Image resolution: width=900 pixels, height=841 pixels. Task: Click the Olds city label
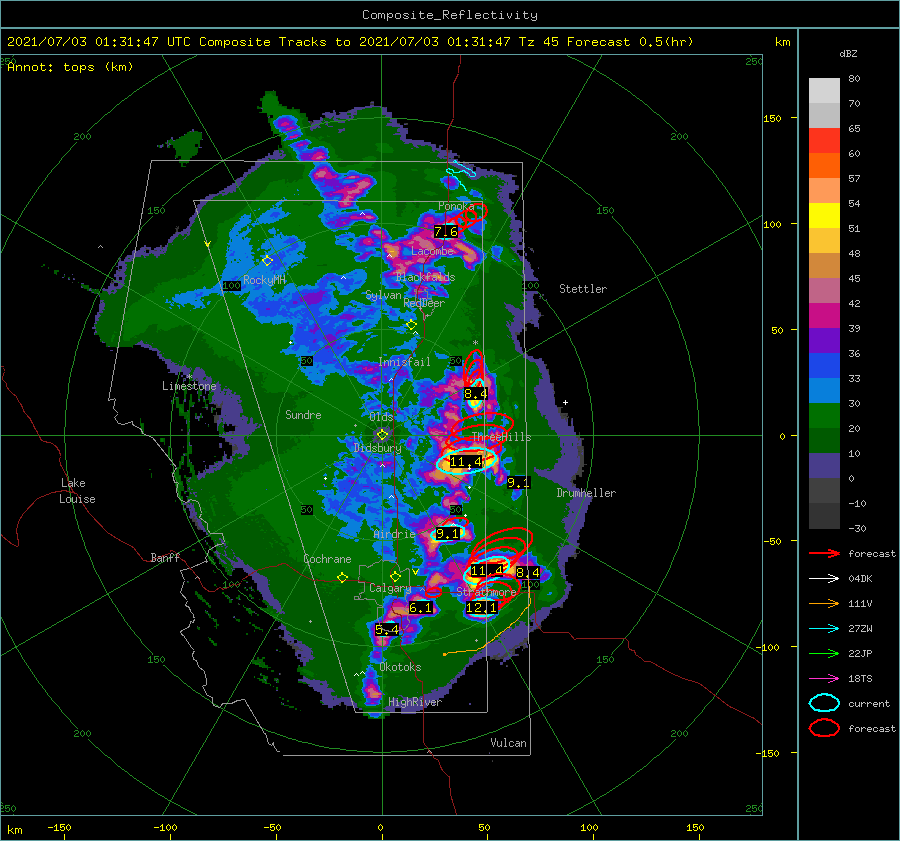pos(381,417)
